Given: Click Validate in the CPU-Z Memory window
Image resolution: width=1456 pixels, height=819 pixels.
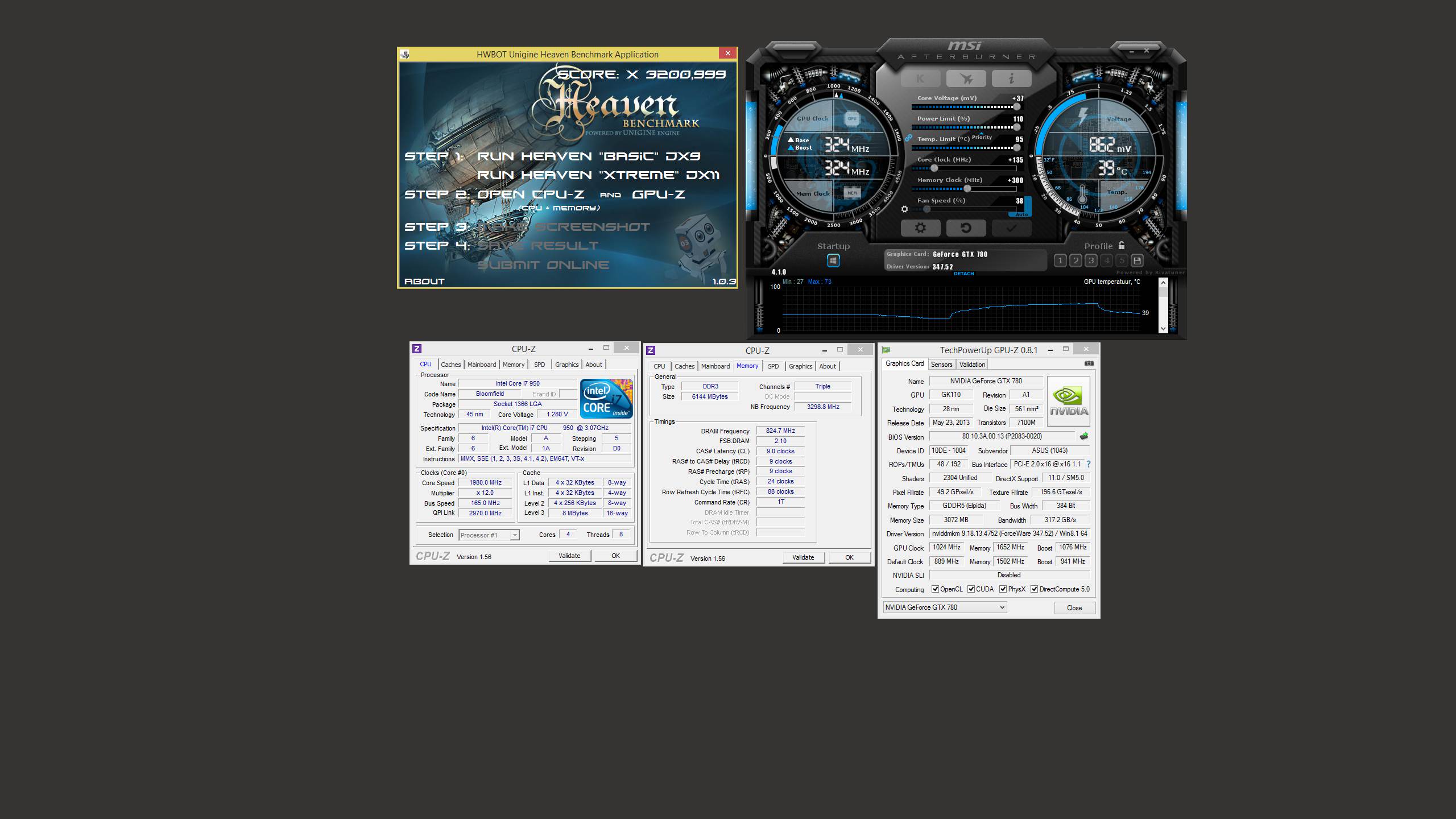Looking at the screenshot, I should pos(803,557).
